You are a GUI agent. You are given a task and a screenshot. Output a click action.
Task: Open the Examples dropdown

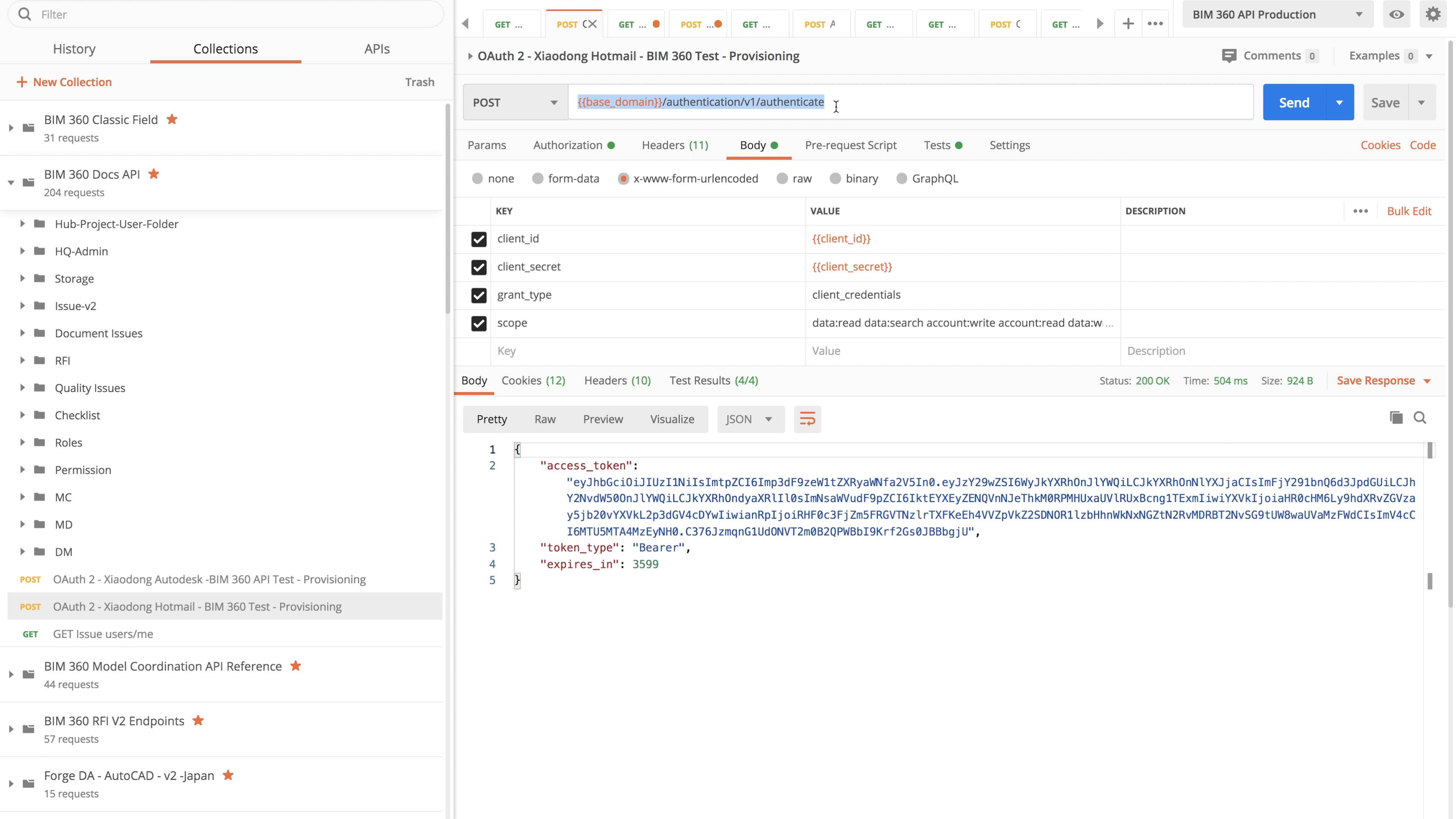pos(1429,56)
